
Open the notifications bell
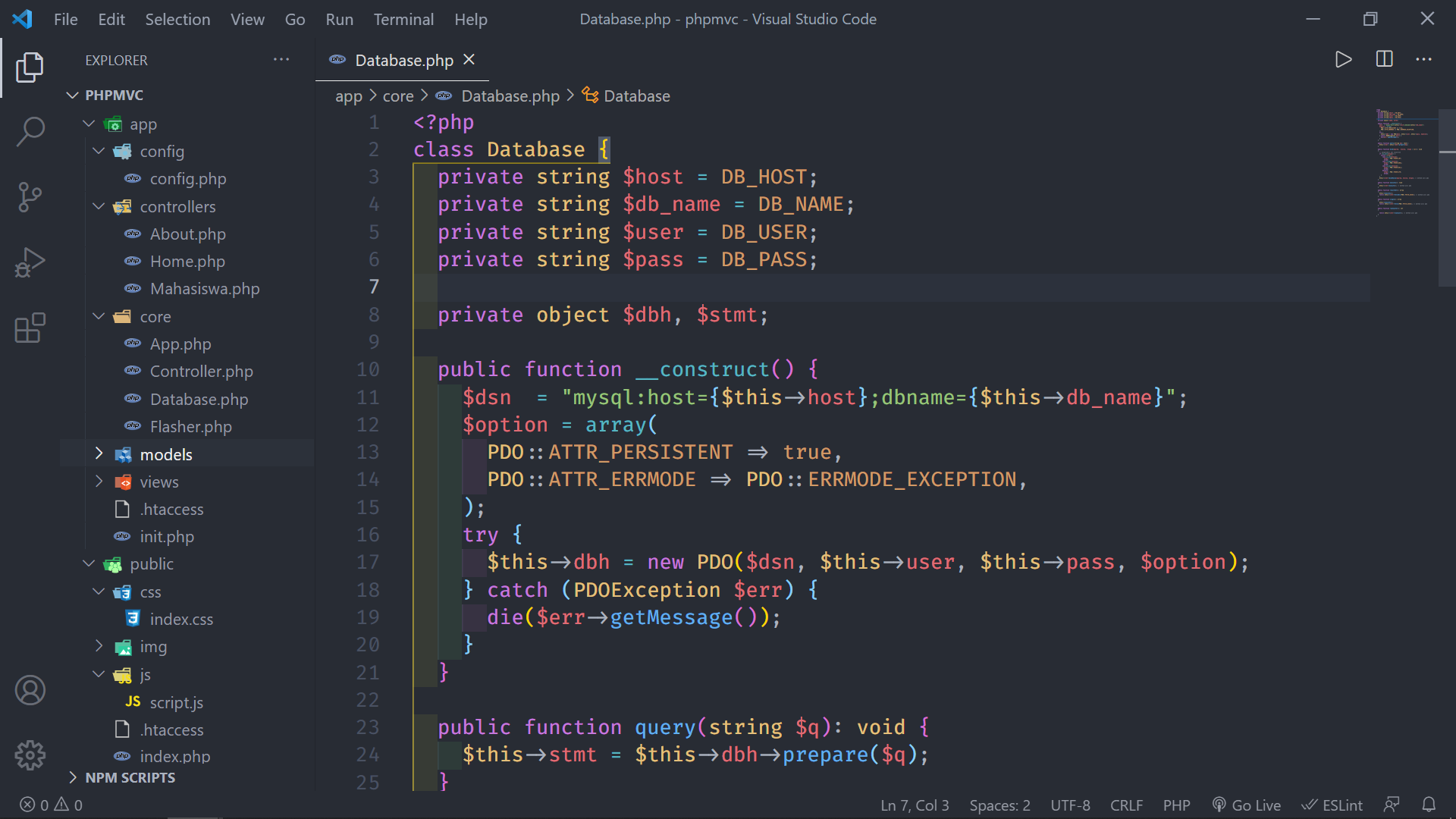pos(1429,805)
